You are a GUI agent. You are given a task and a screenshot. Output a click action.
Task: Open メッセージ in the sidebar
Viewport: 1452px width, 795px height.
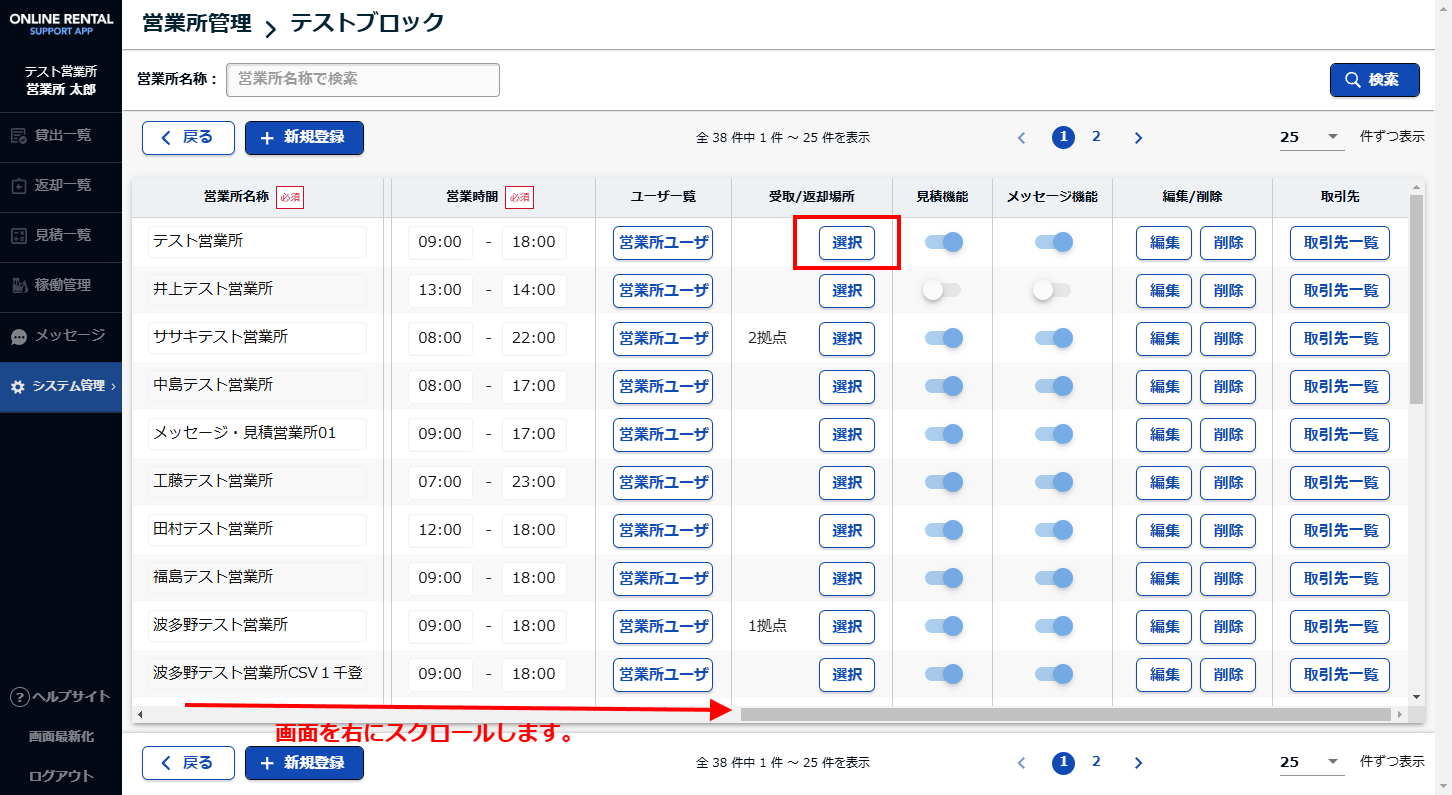(x=61, y=336)
